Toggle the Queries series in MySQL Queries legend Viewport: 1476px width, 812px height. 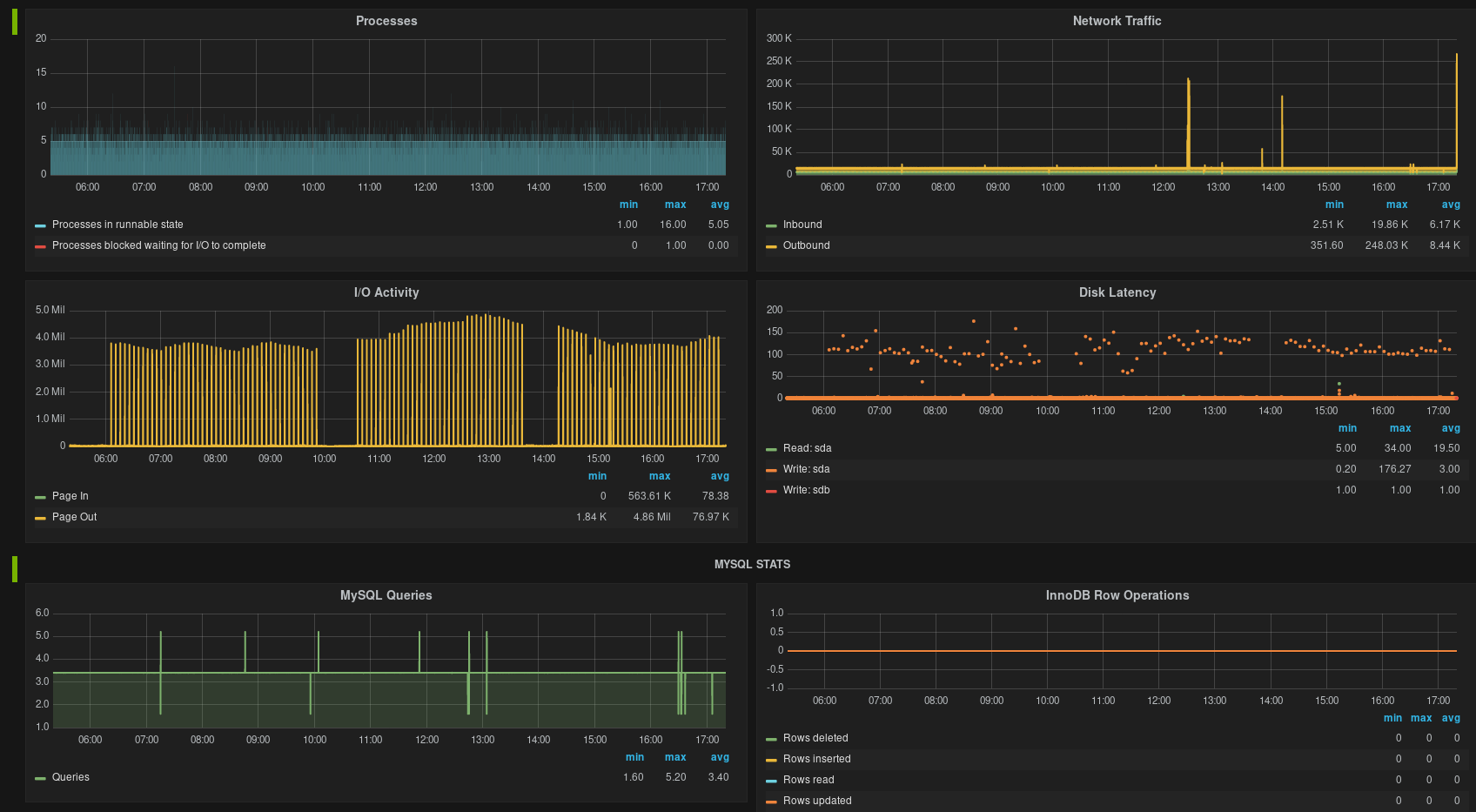pyautogui.click(x=70, y=777)
